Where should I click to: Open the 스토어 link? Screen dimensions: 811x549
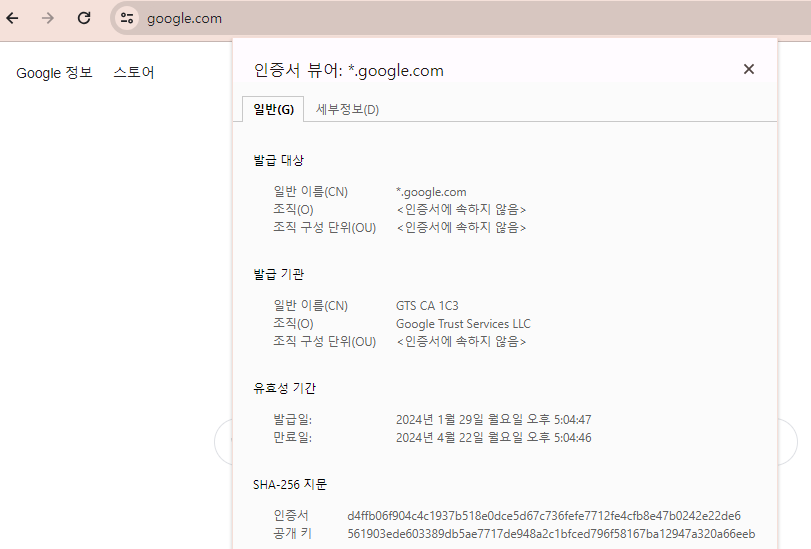tap(133, 72)
